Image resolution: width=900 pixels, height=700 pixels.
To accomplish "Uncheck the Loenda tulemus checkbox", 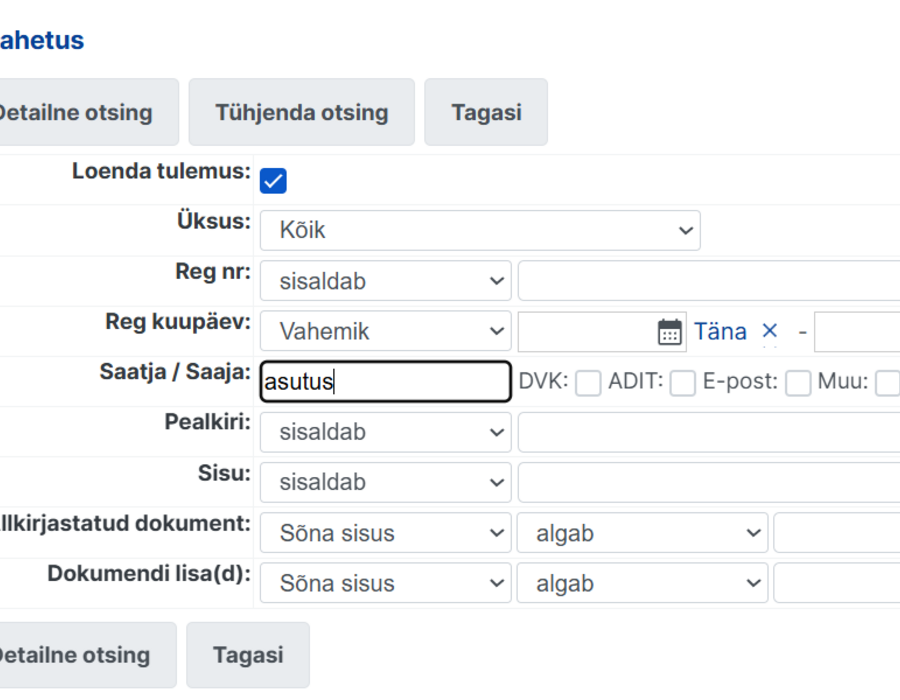I will pos(273,181).
